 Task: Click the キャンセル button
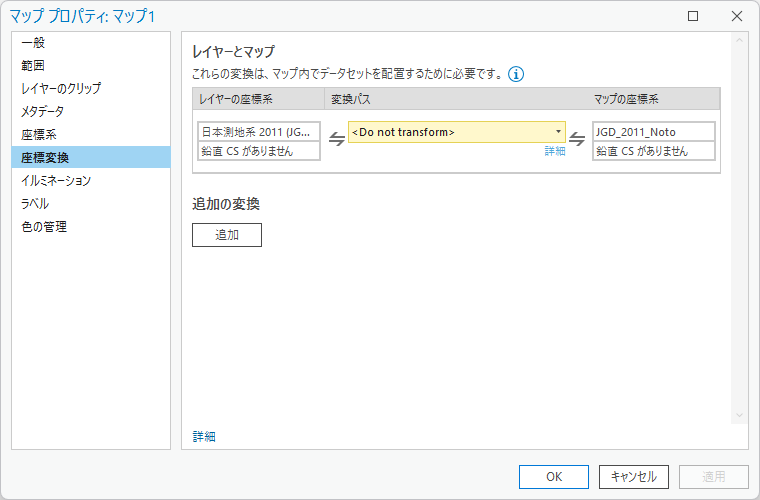click(634, 477)
